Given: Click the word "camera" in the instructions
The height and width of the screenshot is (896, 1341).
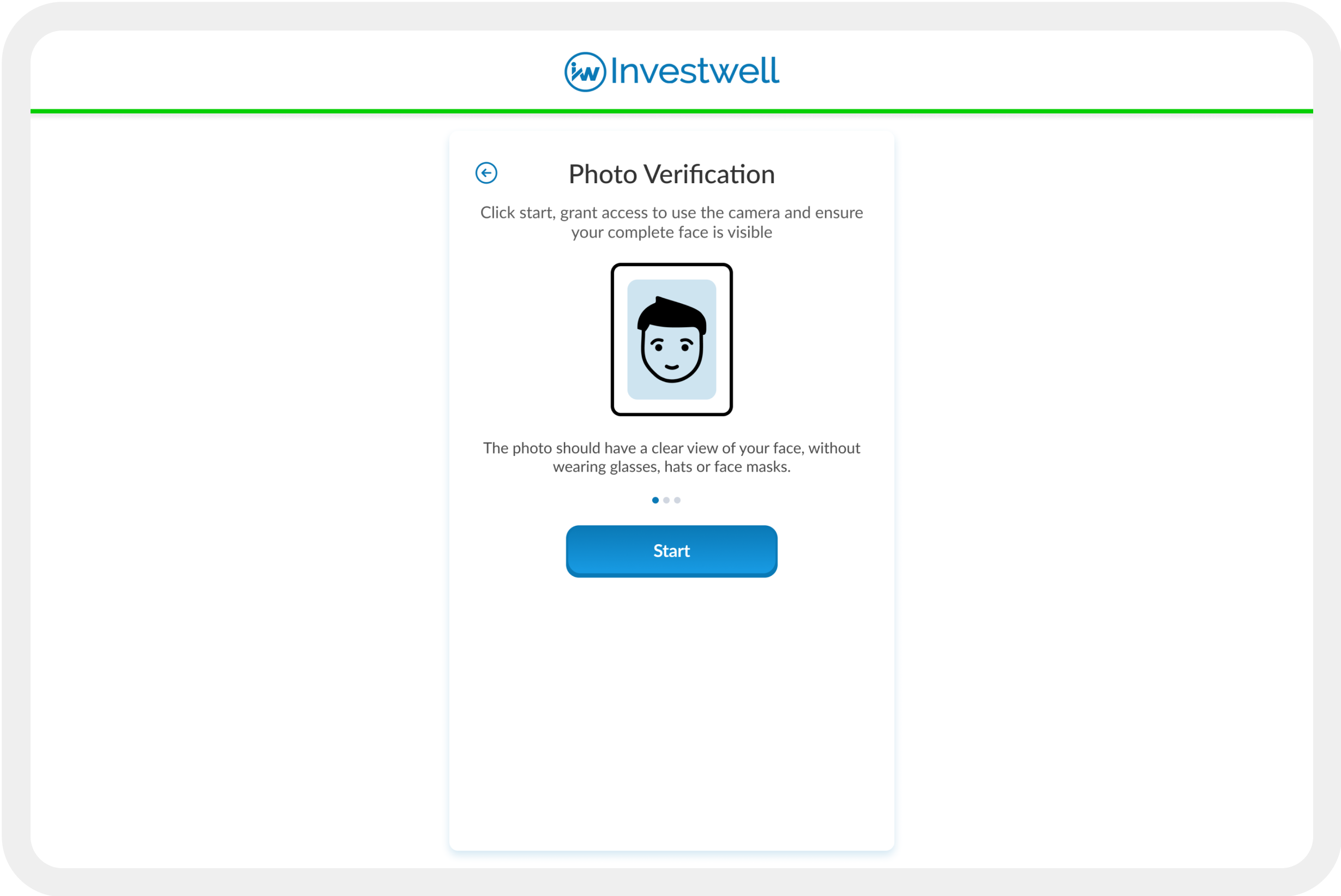Looking at the screenshot, I should [x=754, y=213].
